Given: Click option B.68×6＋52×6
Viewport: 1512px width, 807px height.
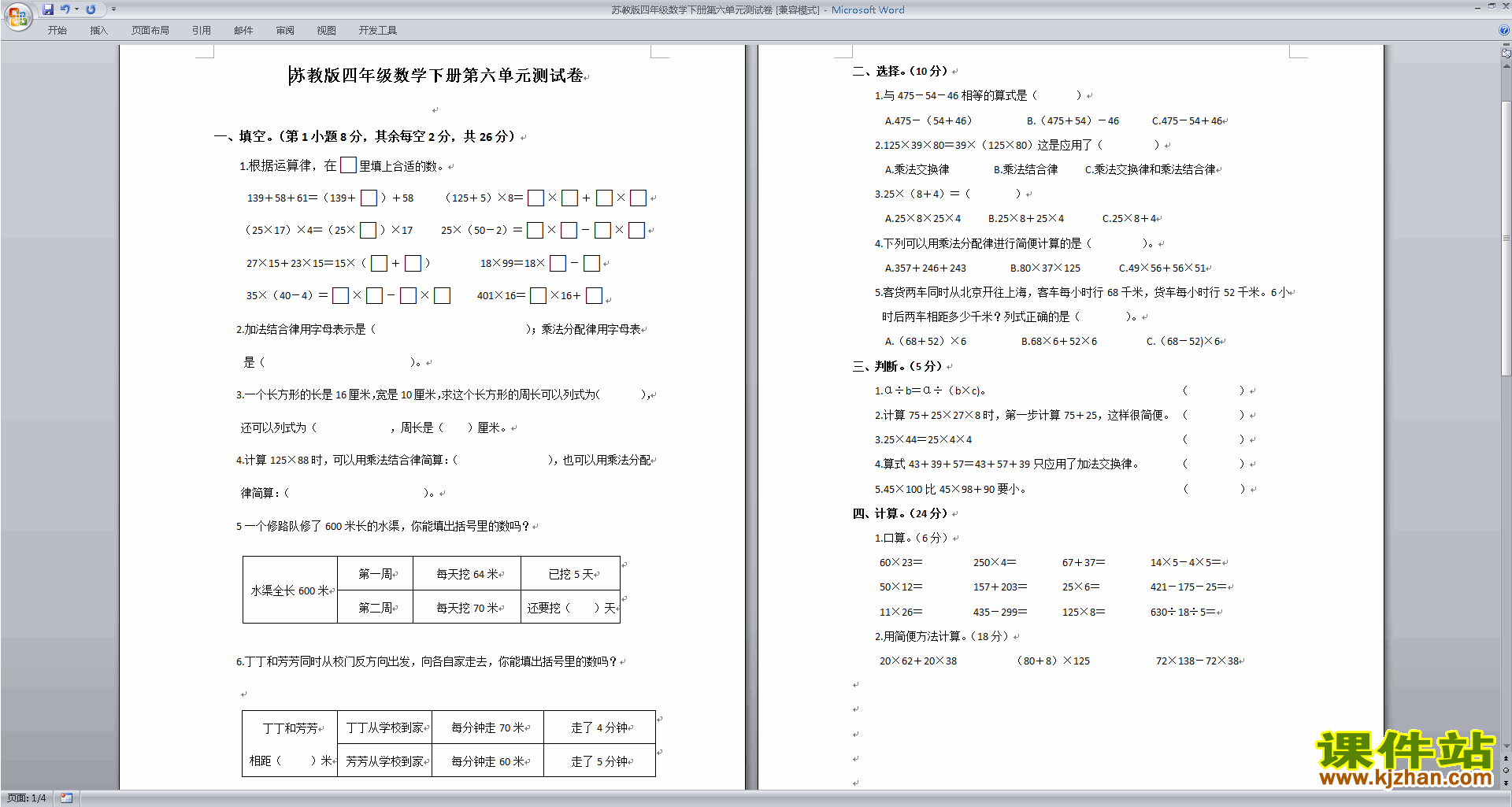Looking at the screenshot, I should point(1059,341).
